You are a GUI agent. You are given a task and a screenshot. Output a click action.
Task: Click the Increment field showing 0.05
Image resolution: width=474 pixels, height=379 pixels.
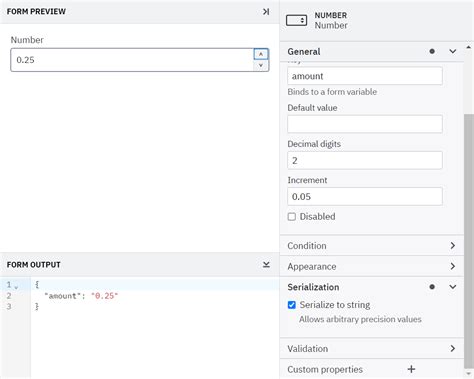tap(365, 196)
